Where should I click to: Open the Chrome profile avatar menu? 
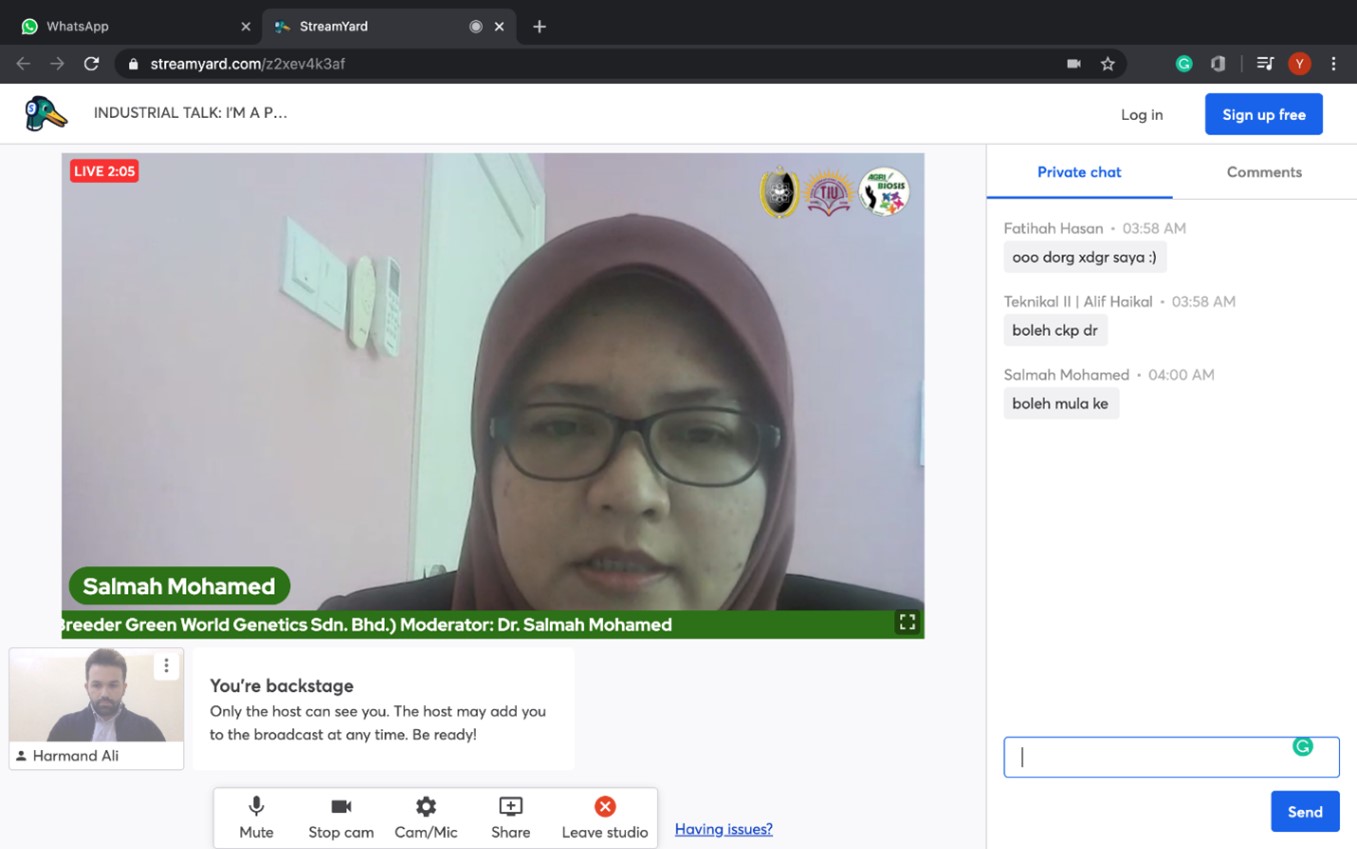(1299, 64)
